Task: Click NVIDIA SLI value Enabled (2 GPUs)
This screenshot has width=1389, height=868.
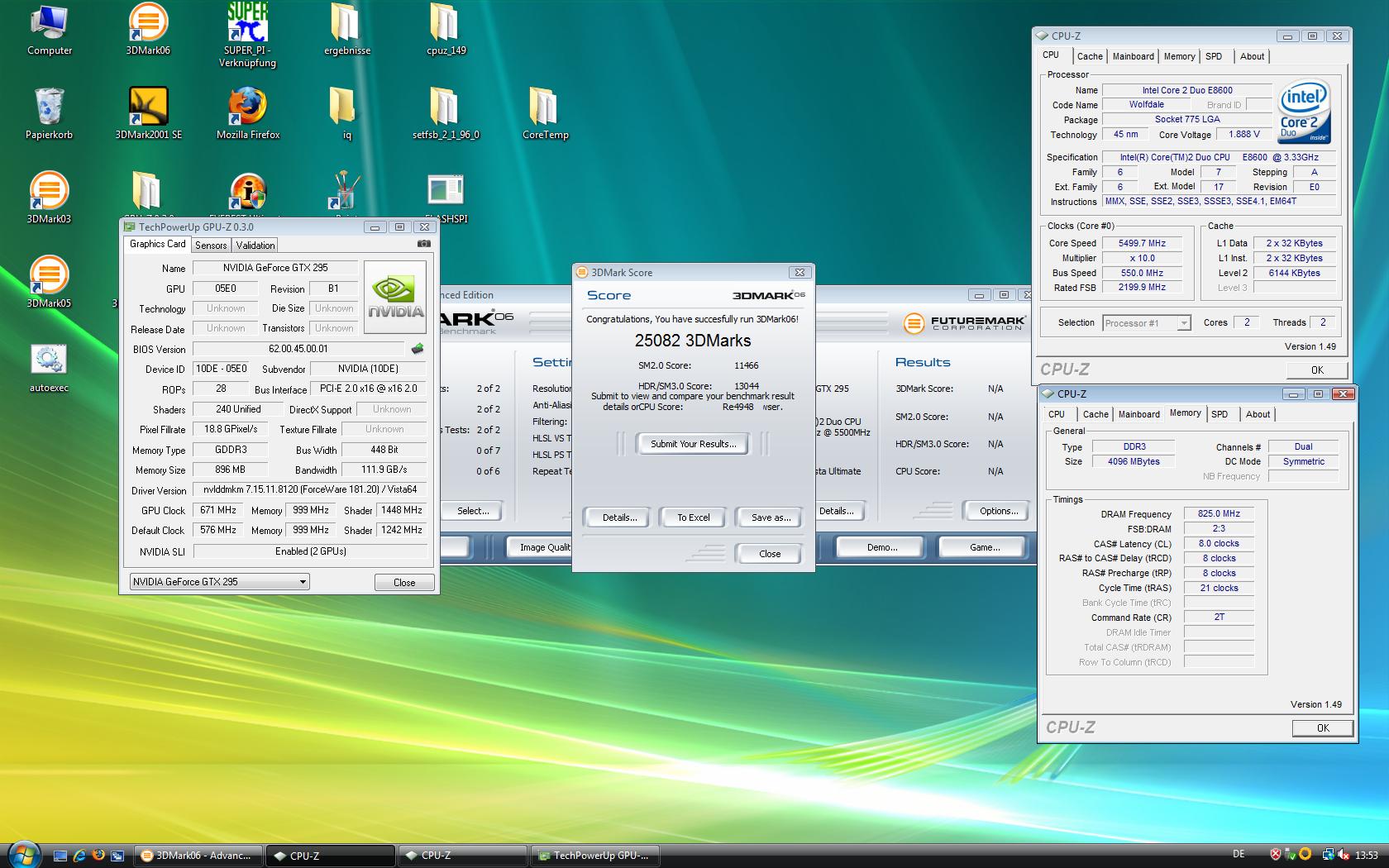Action: point(310,551)
